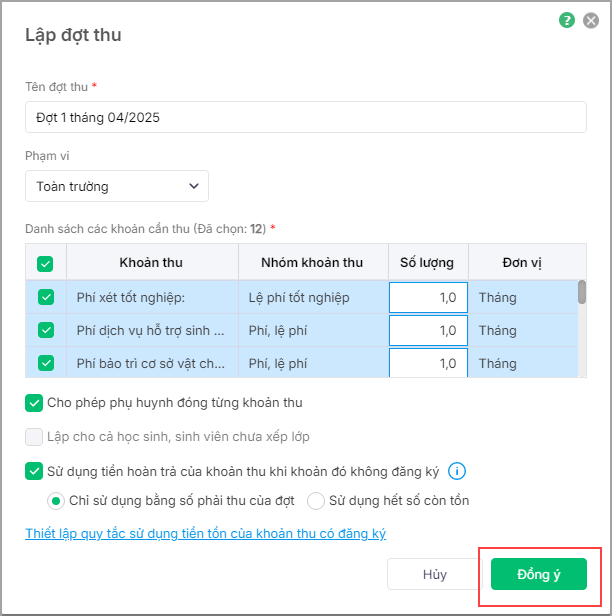Viewport: 612px width, 616px height.
Task: Edit quantity for Phí xét tốt nghiệp
Action: coord(427,297)
